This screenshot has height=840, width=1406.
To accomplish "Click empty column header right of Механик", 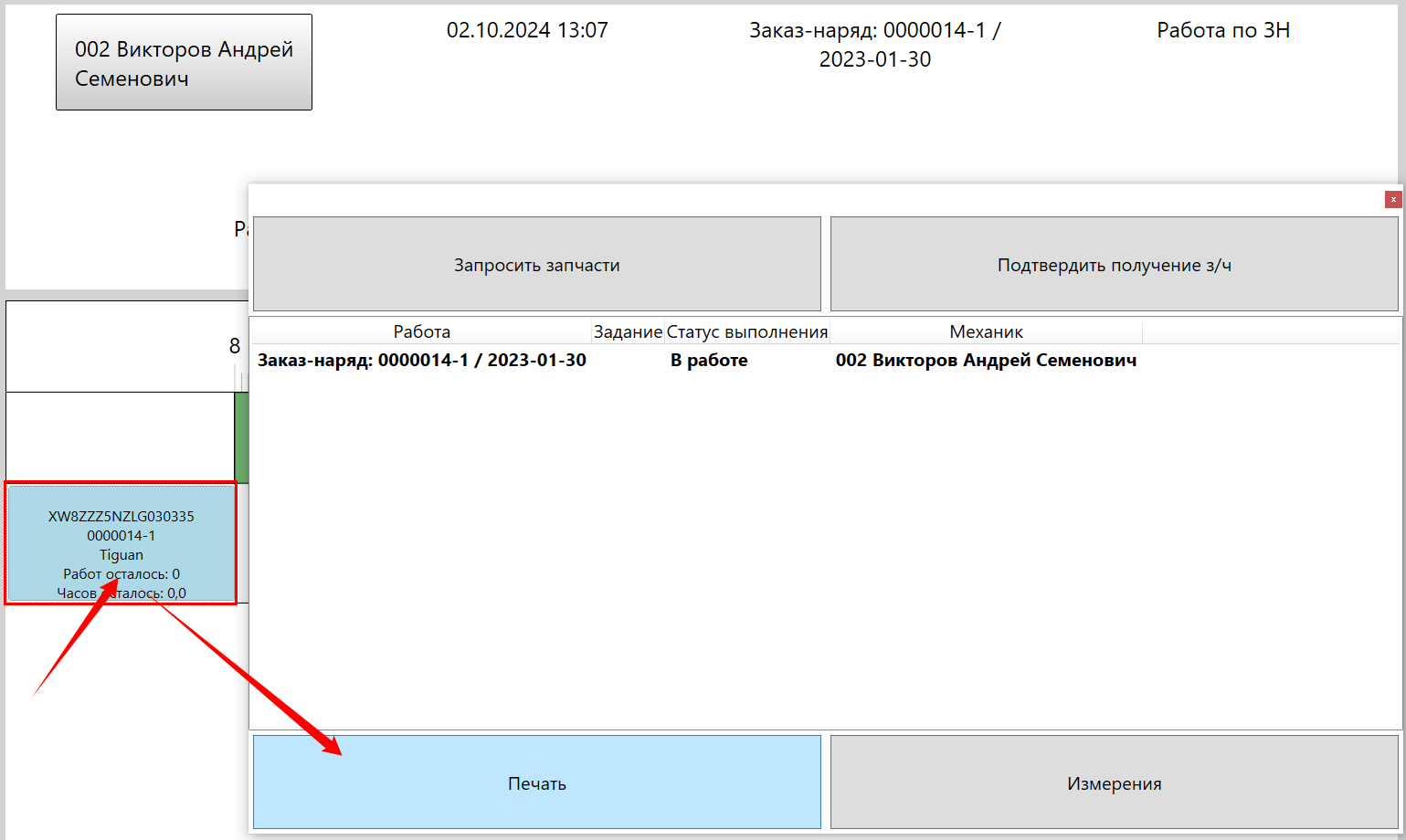I will pos(1270,331).
